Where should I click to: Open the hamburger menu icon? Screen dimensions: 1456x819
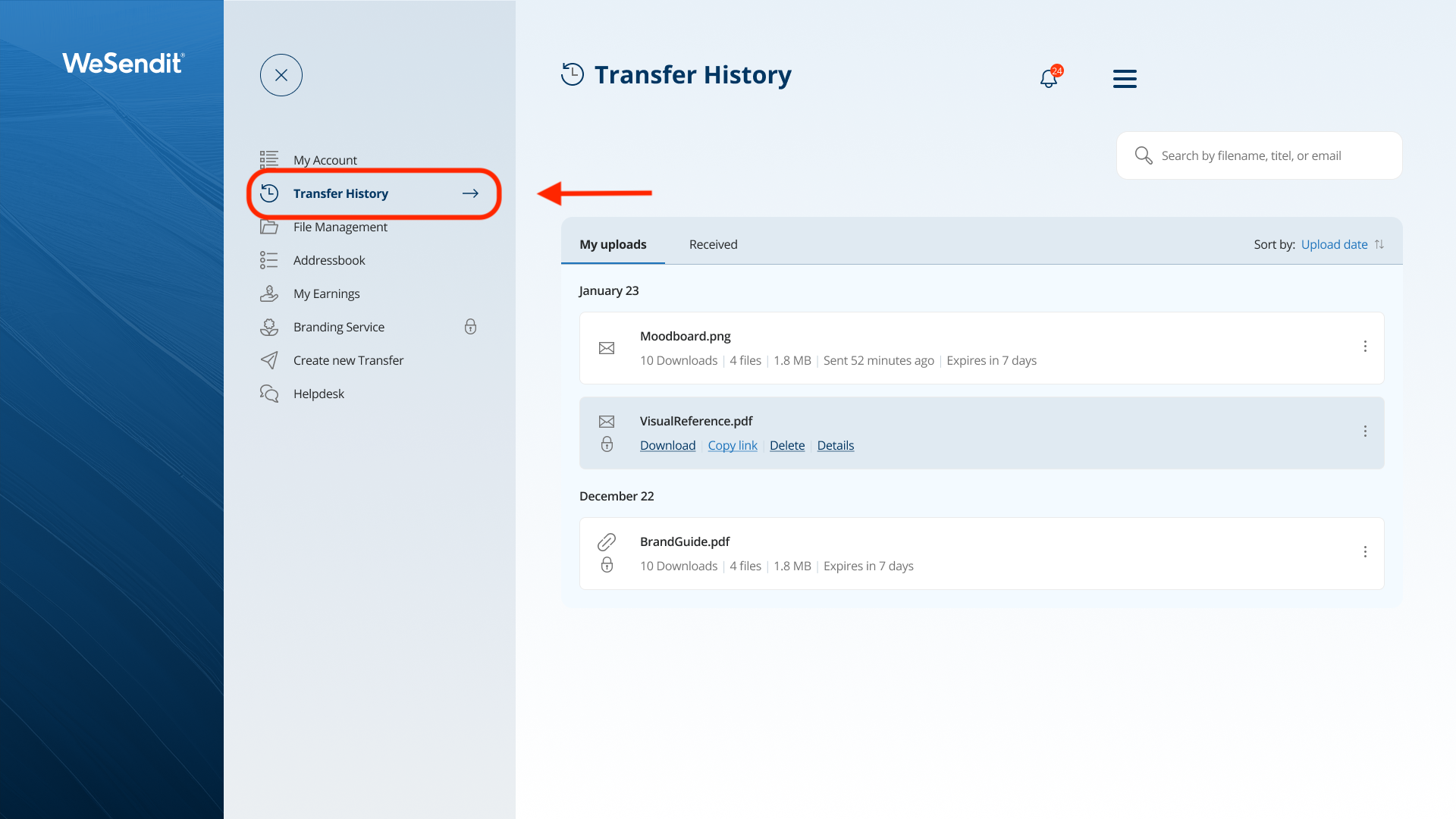pos(1125,79)
